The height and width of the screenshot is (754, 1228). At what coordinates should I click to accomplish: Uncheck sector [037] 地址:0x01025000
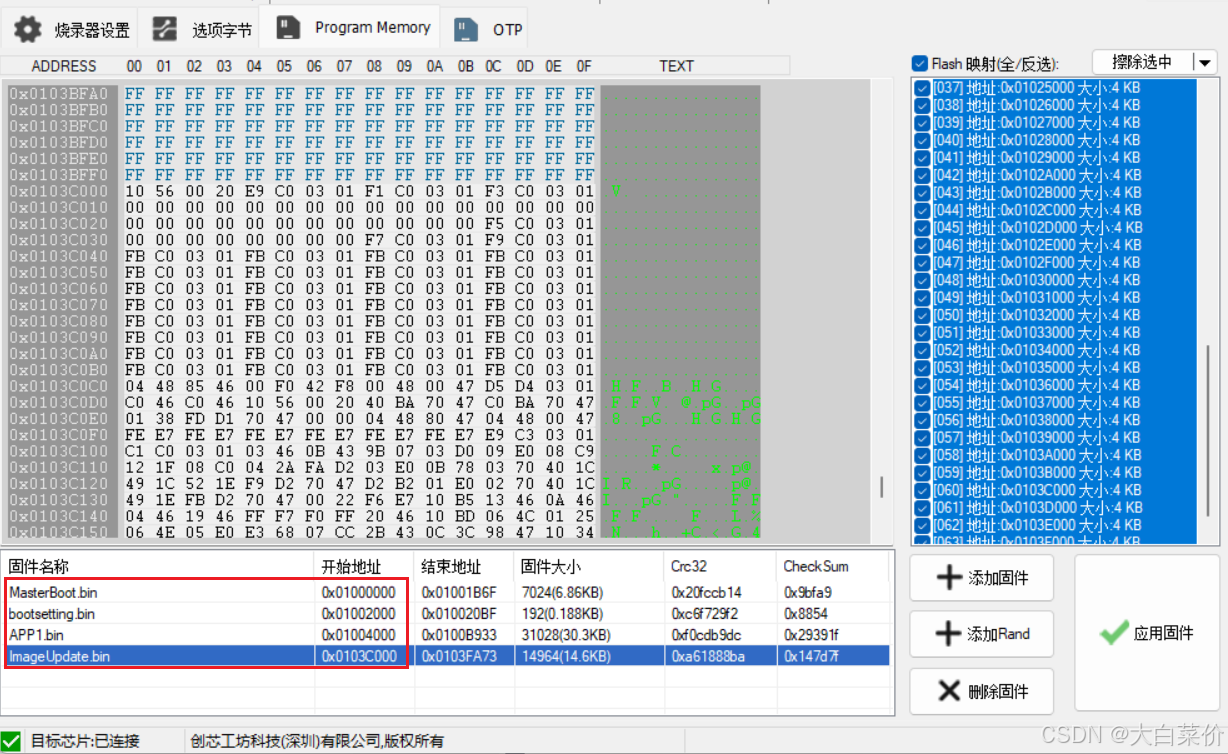pyautogui.click(x=922, y=88)
